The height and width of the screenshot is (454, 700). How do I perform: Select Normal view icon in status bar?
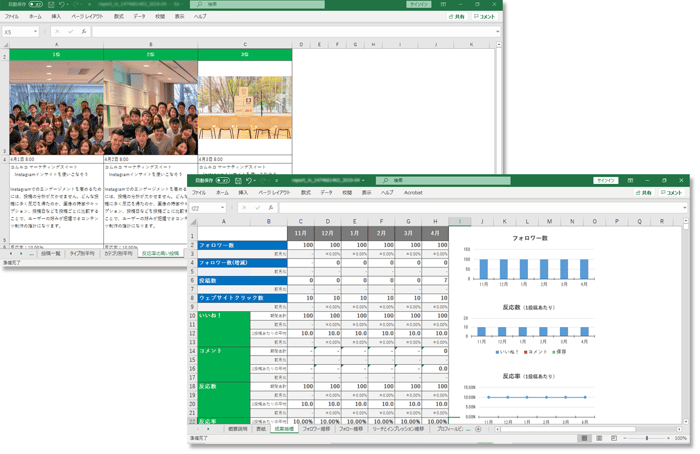point(584,438)
